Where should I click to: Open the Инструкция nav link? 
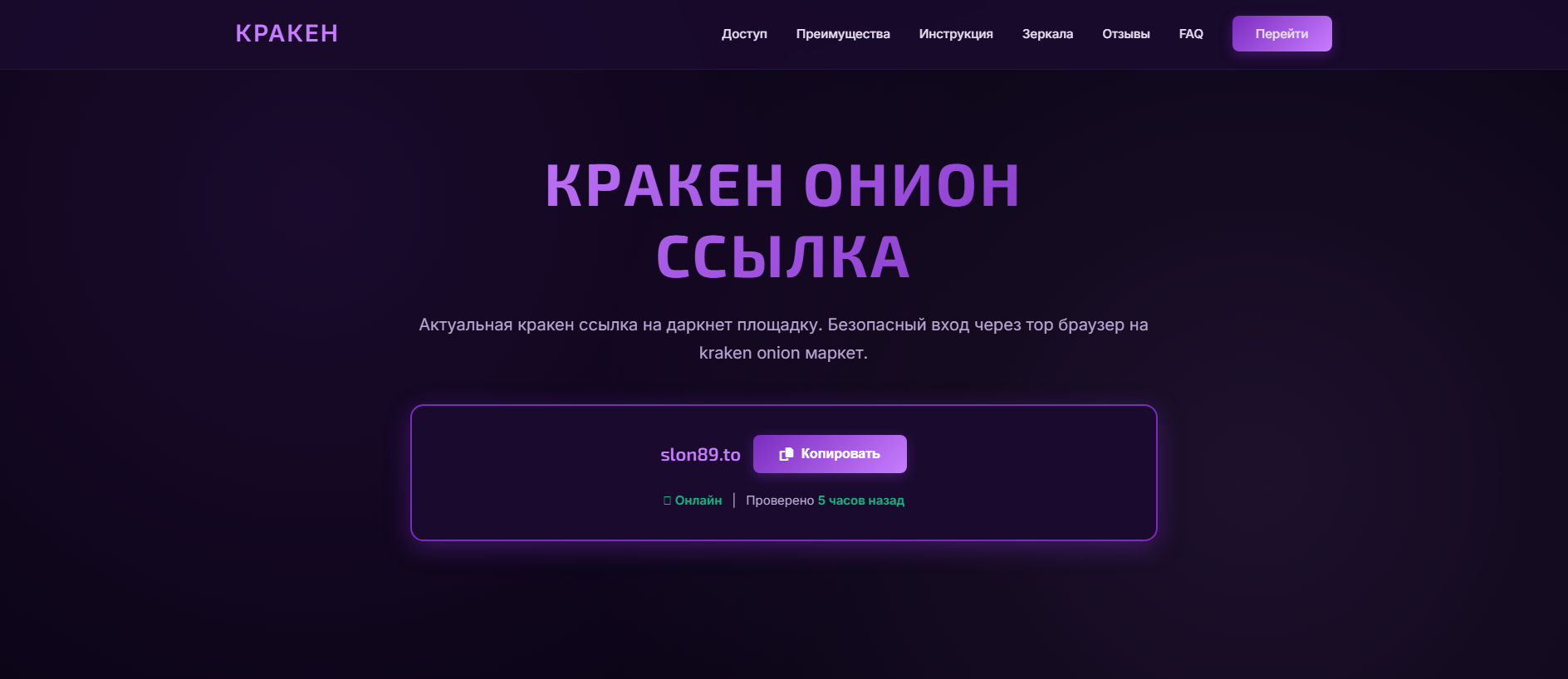point(956,34)
